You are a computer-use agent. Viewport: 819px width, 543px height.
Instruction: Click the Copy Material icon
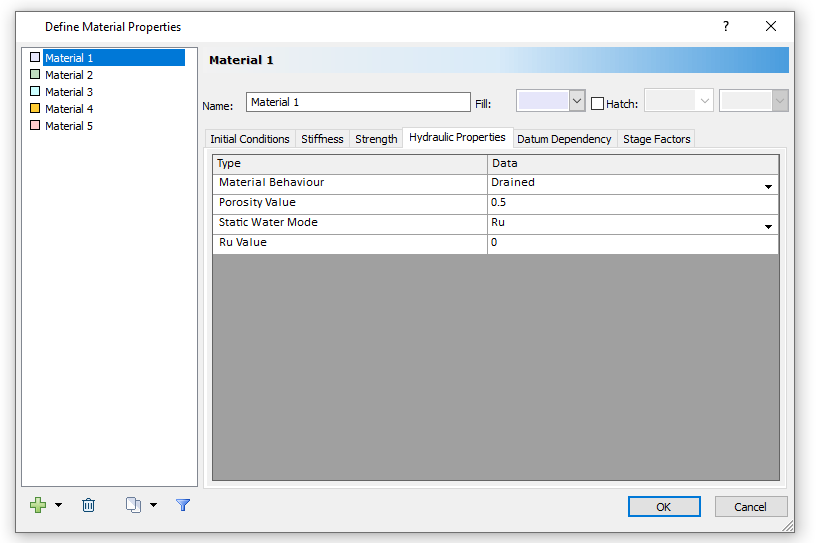(x=133, y=505)
